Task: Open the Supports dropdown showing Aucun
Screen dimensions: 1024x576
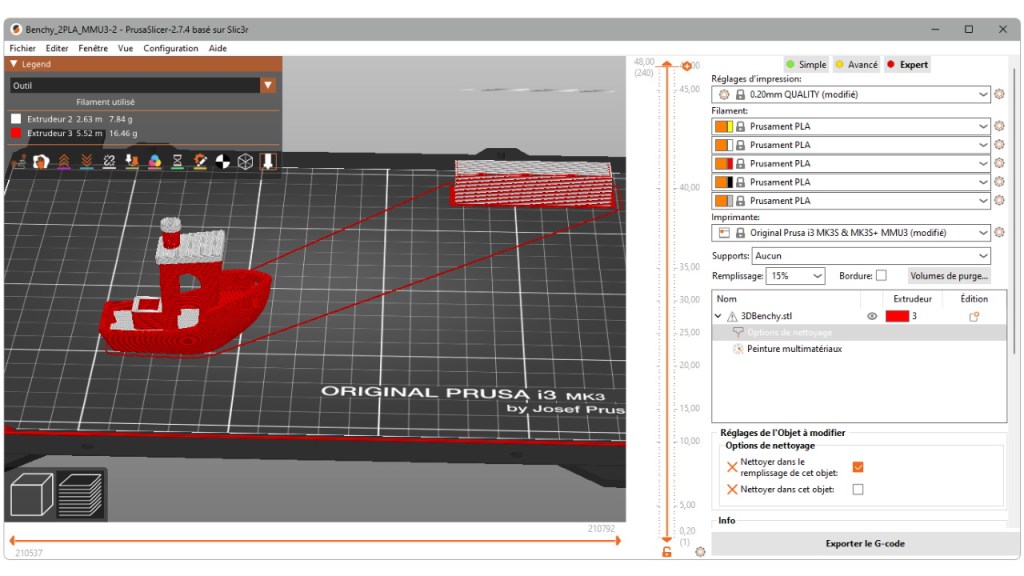Action: 871,256
